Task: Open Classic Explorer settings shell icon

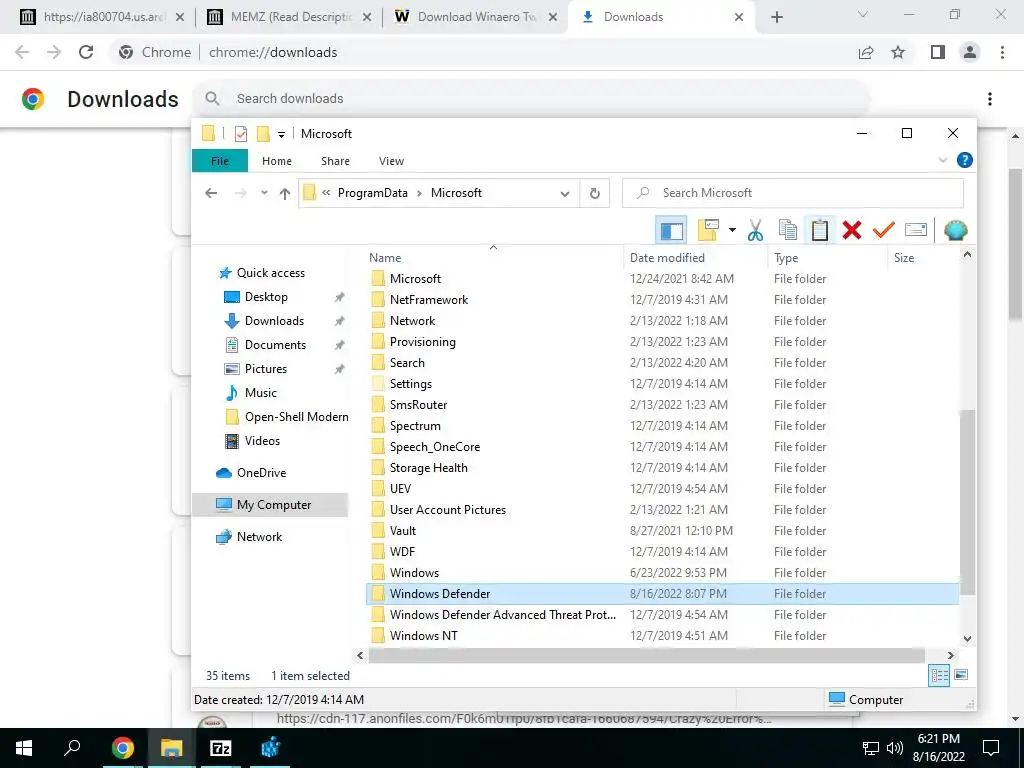Action: 955,230
